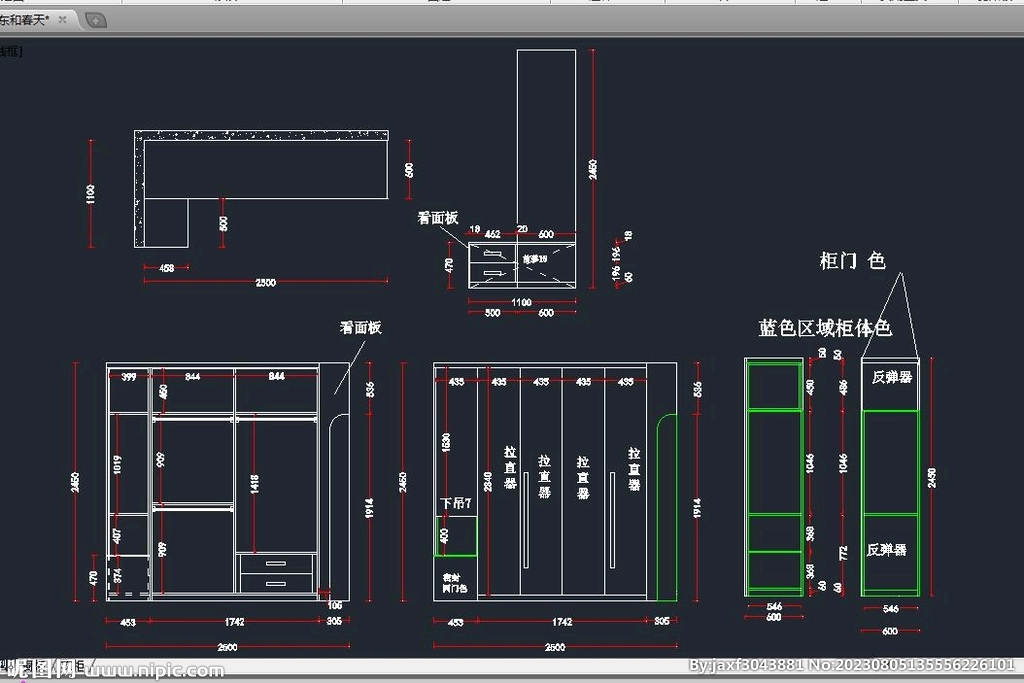Viewport: 1024px width, 683px height.
Task: Select the green rectangle below 下吊7
Action: (455, 536)
